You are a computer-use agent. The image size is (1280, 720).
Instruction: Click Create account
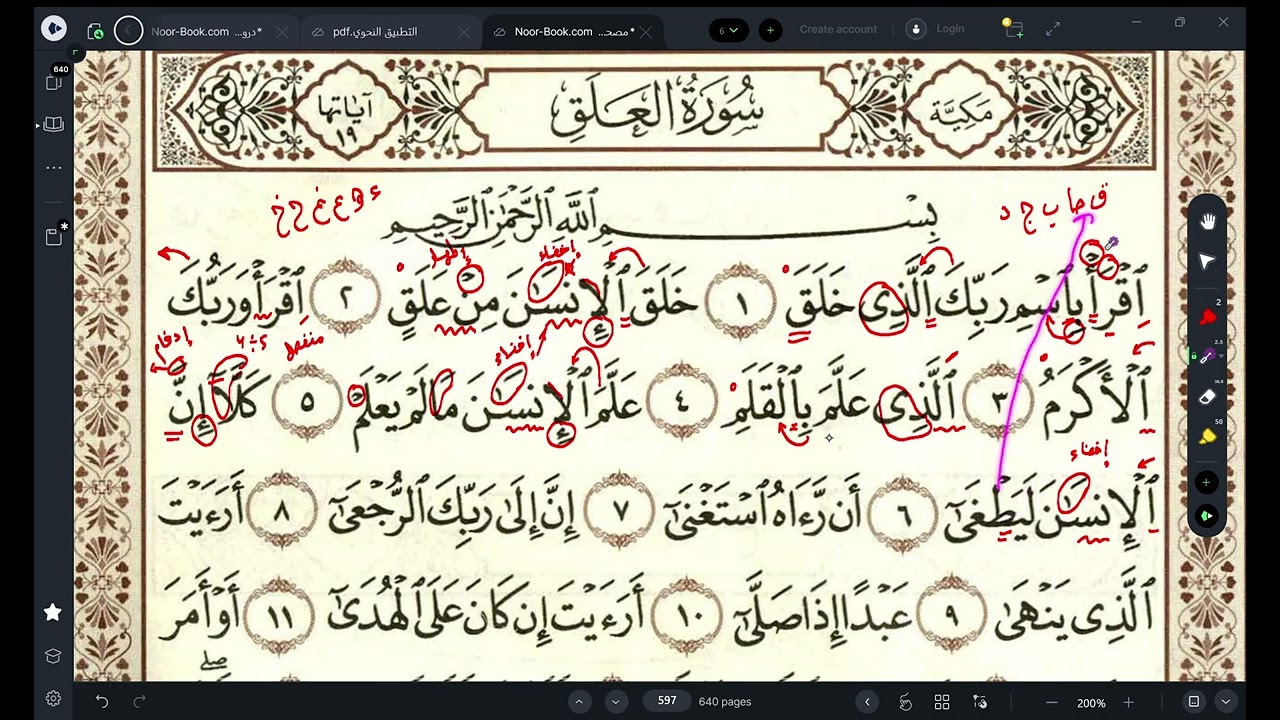[838, 29]
